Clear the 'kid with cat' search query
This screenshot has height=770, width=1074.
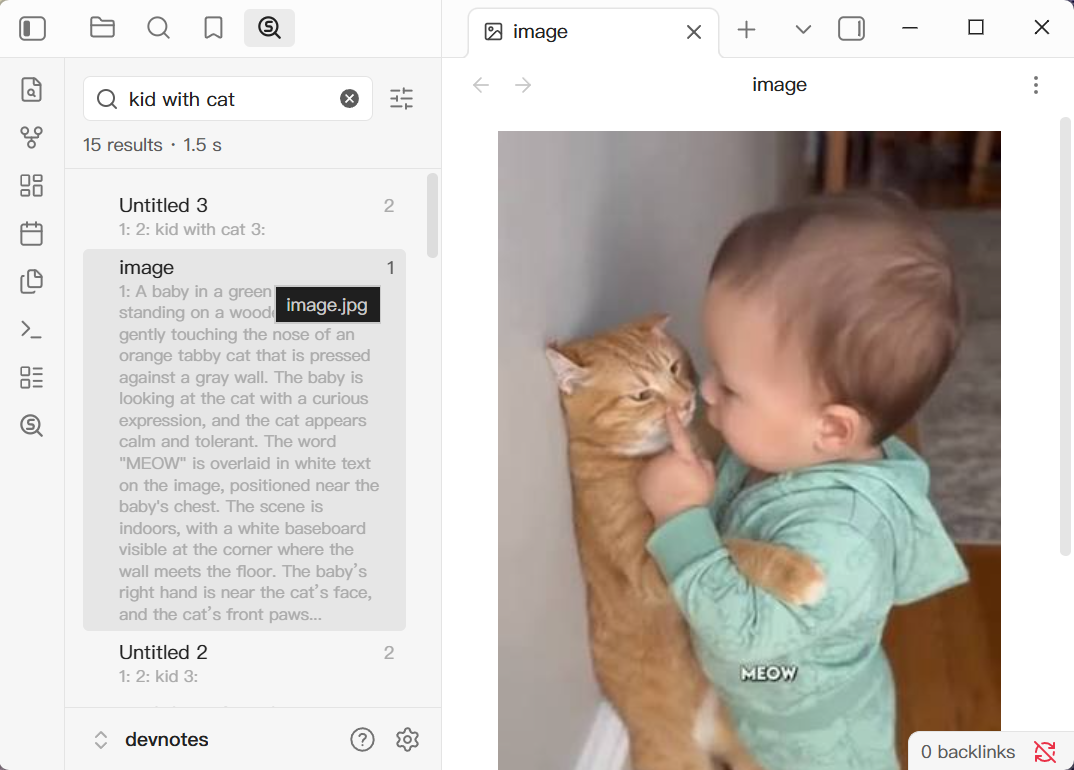pos(349,99)
